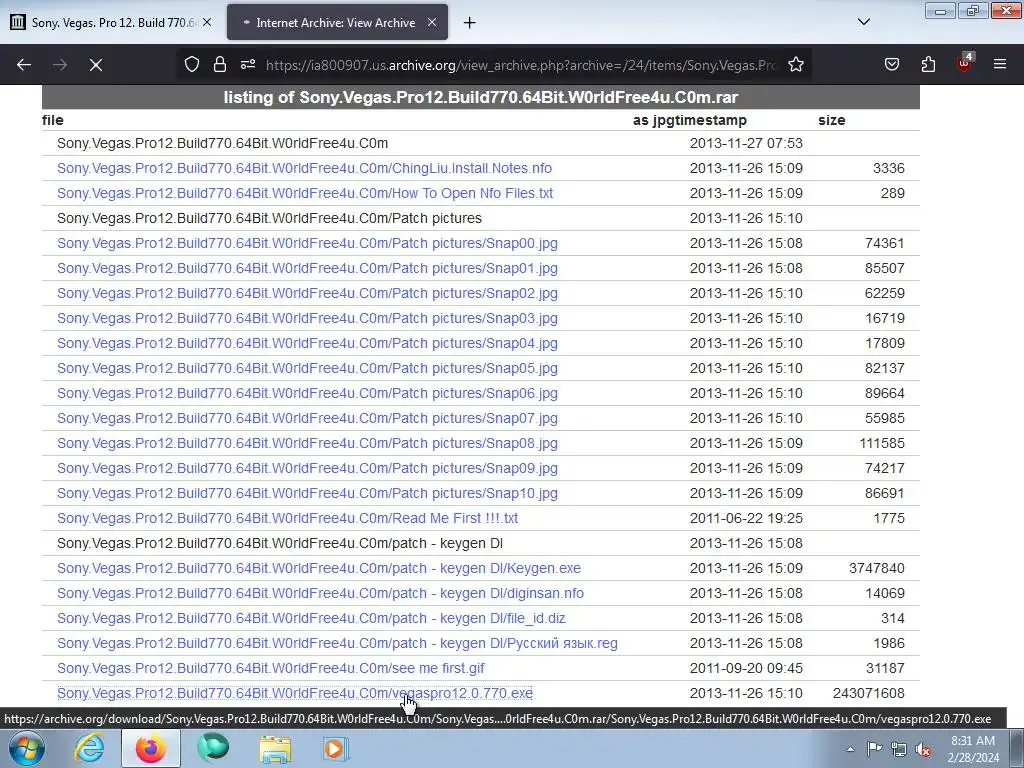This screenshot has height=768, width=1024.
Task: Show hidden system tray icons
Action: point(850,749)
